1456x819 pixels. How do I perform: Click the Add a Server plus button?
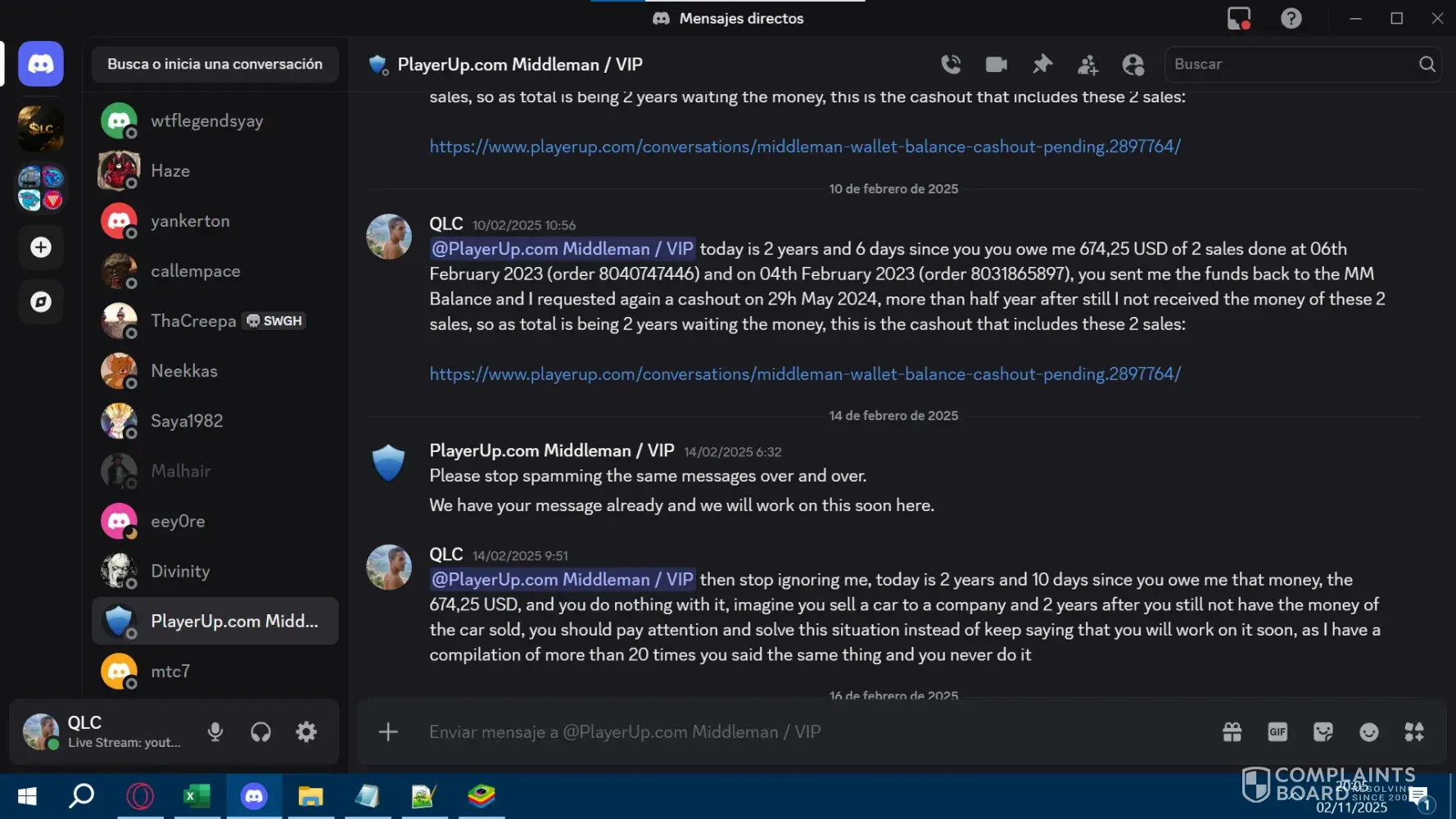pos(41,247)
